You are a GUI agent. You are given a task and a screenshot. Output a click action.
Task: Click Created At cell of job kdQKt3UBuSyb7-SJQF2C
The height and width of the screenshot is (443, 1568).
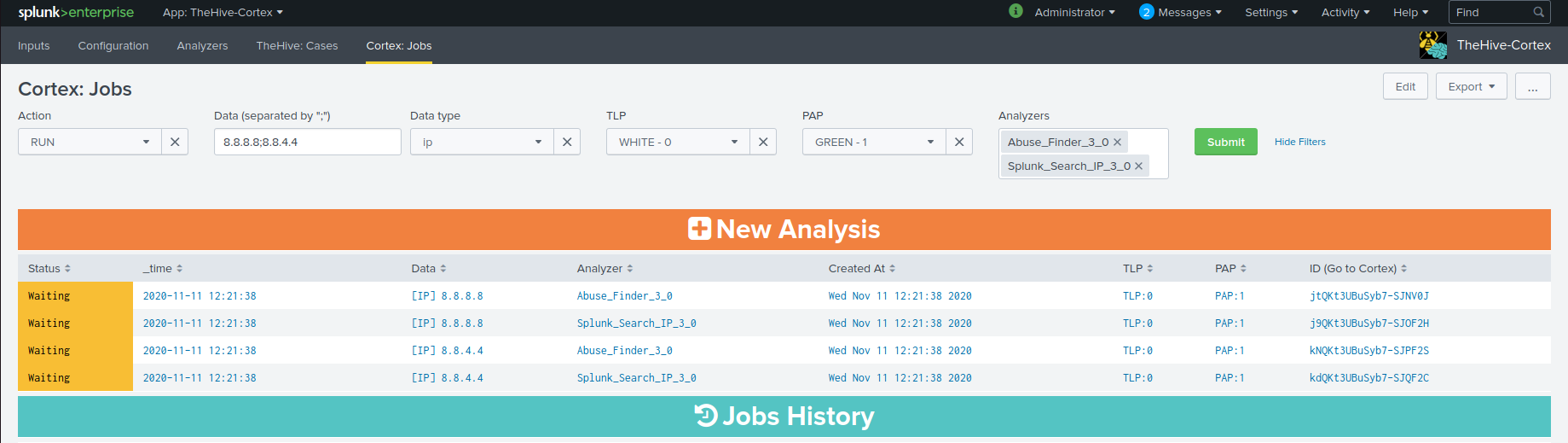900,378
